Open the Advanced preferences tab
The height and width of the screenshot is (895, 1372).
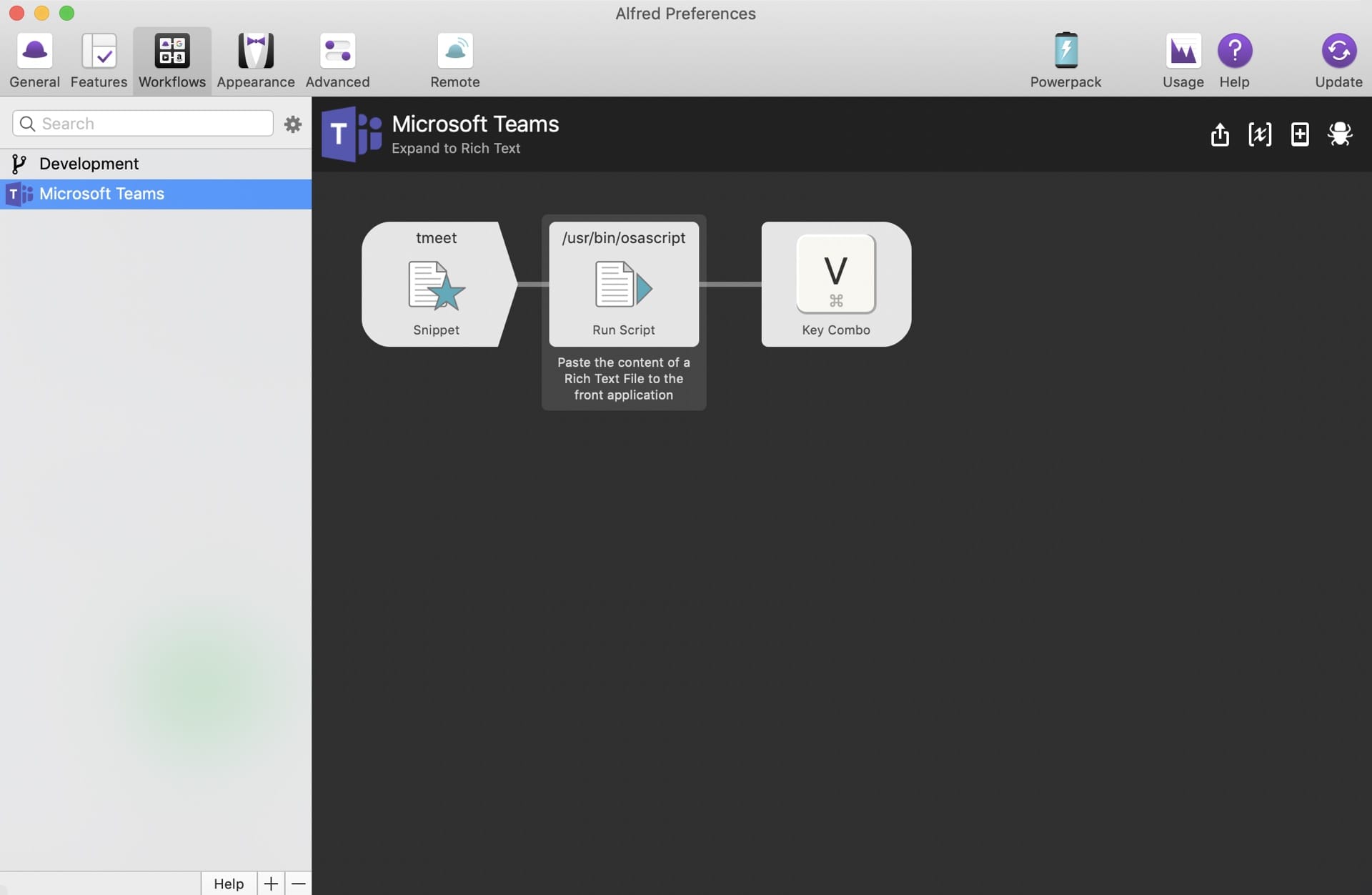(x=337, y=61)
